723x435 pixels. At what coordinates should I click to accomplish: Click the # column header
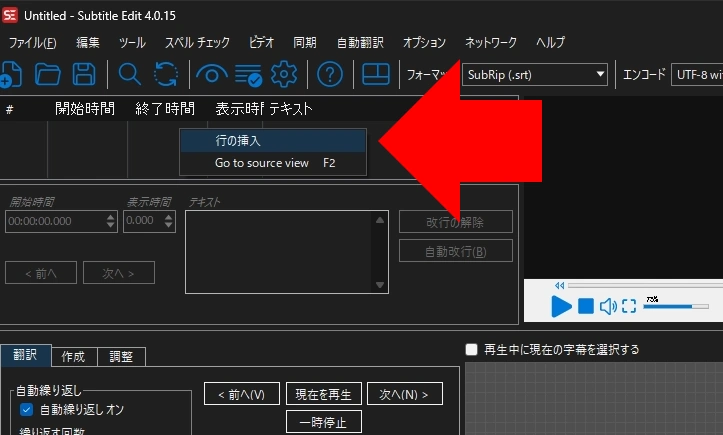[x=10, y=109]
